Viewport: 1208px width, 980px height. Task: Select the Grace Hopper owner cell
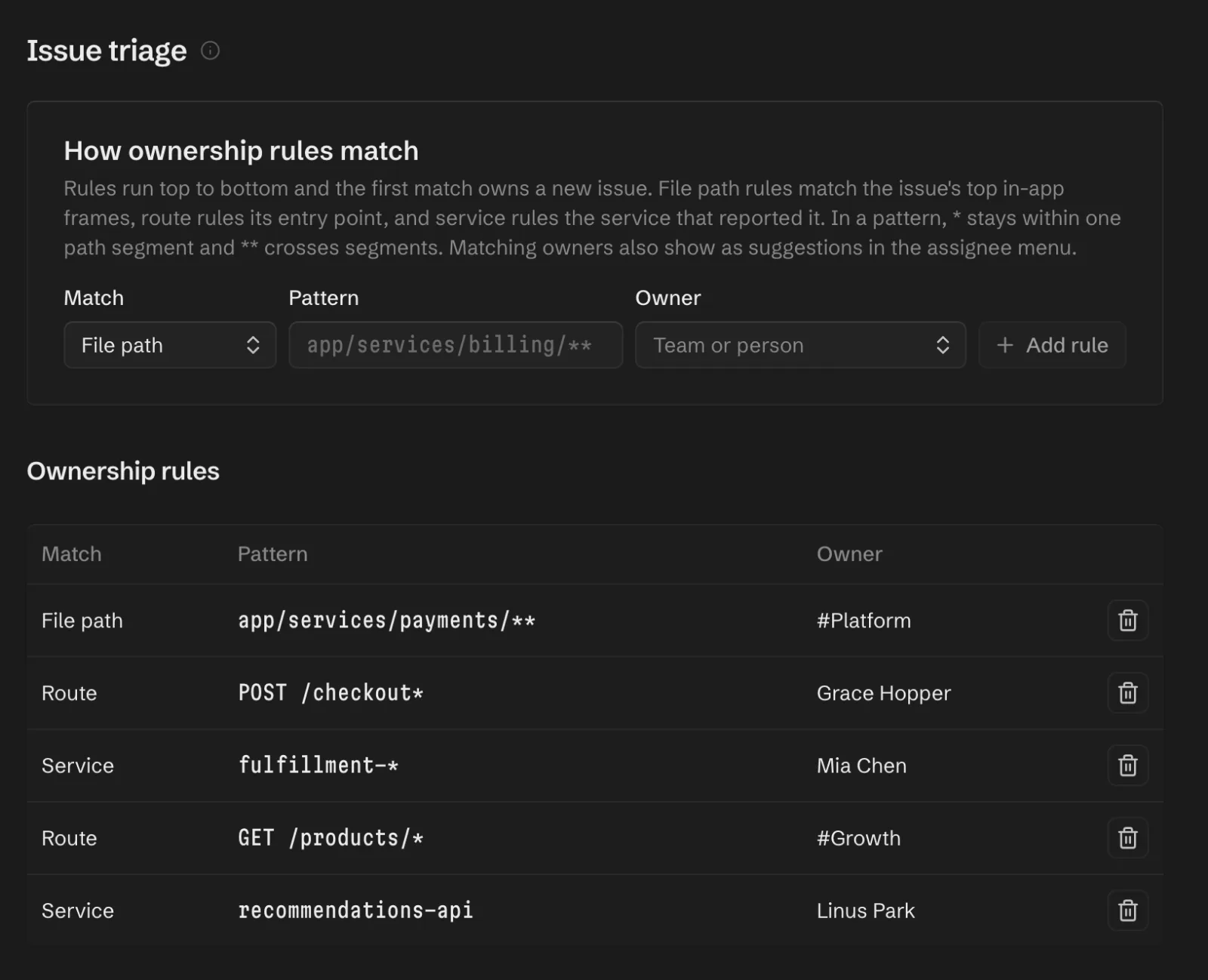[x=883, y=693]
